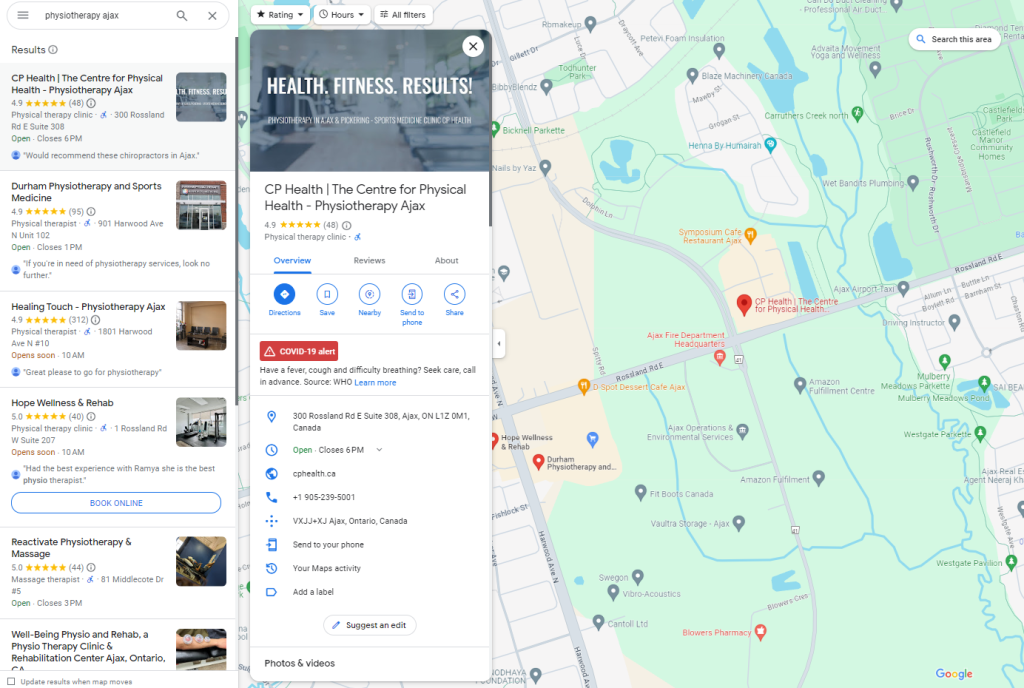Expand opening hours next to Closes 6 PM
The width and height of the screenshot is (1024, 688).
[379, 450]
